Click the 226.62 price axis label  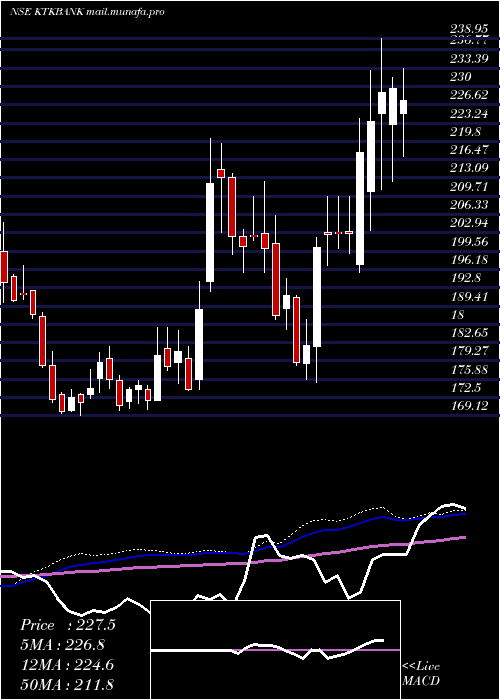click(x=469, y=95)
